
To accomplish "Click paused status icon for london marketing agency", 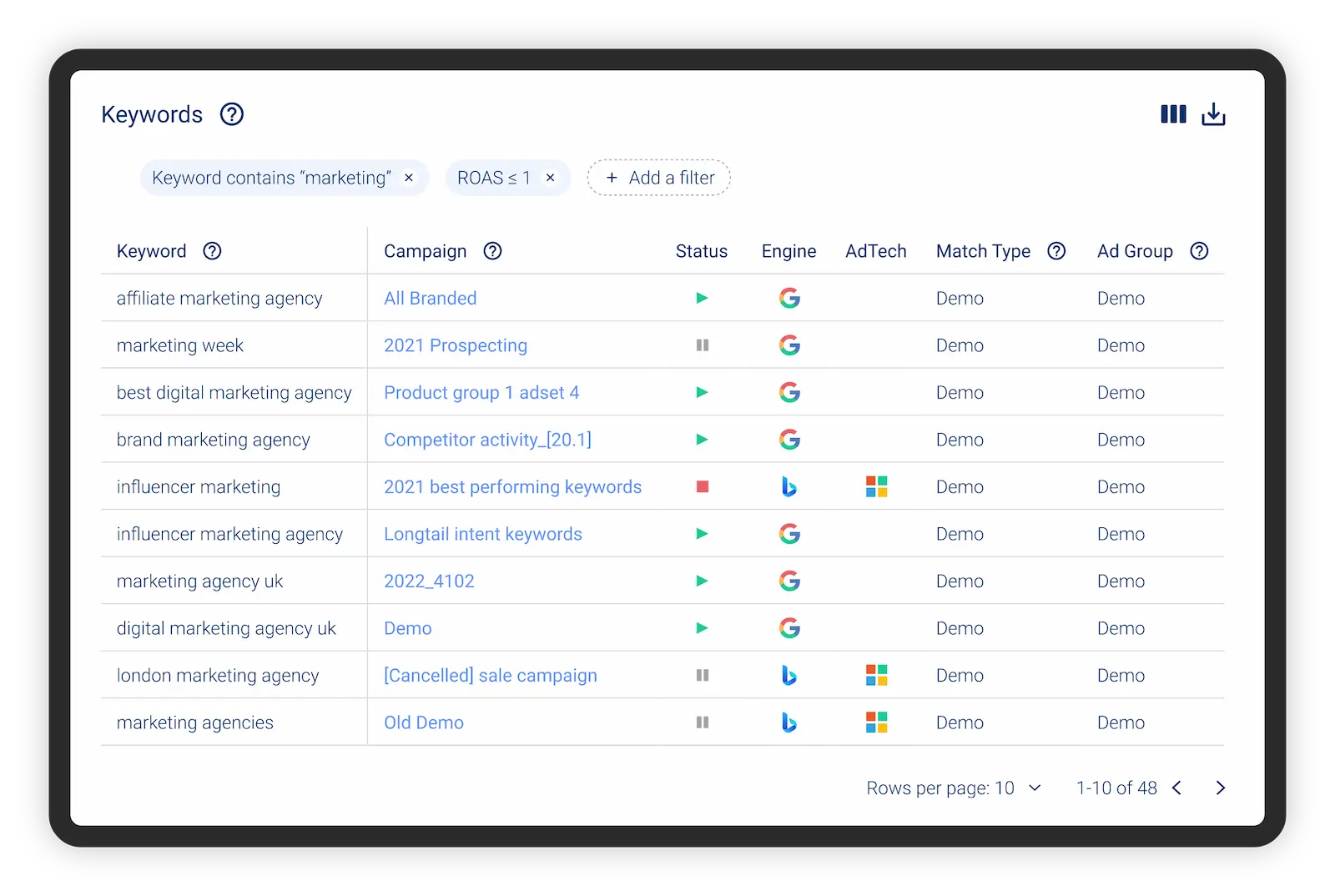I will pos(703,676).
